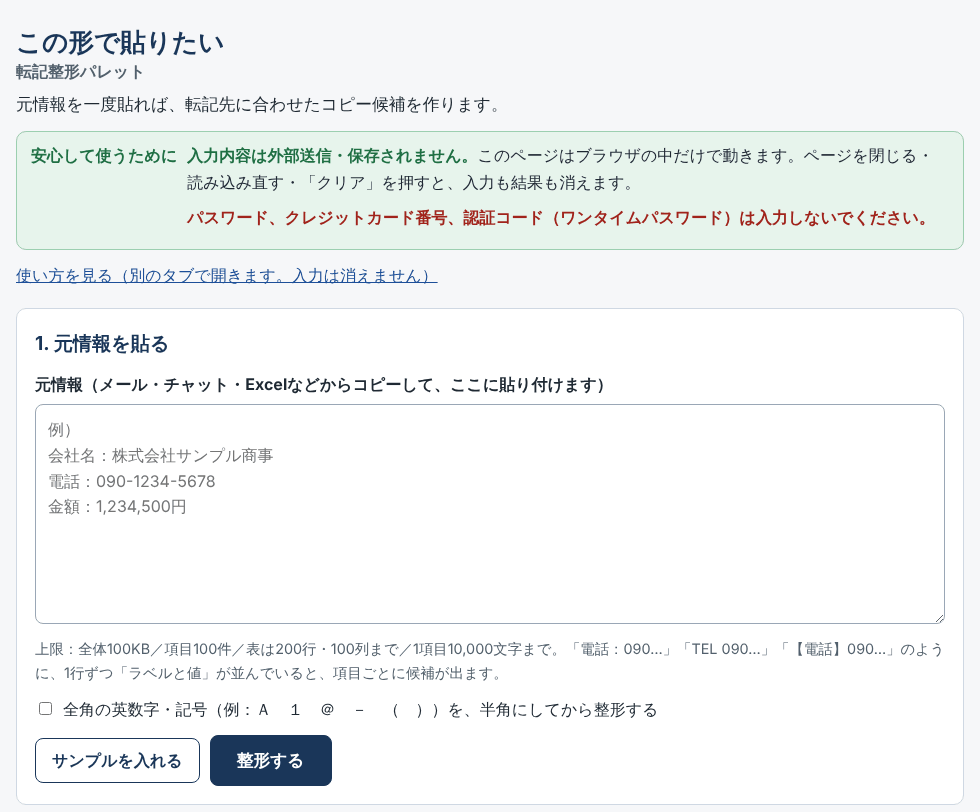Select the 転記整形パレット subtitle text

click(80, 72)
